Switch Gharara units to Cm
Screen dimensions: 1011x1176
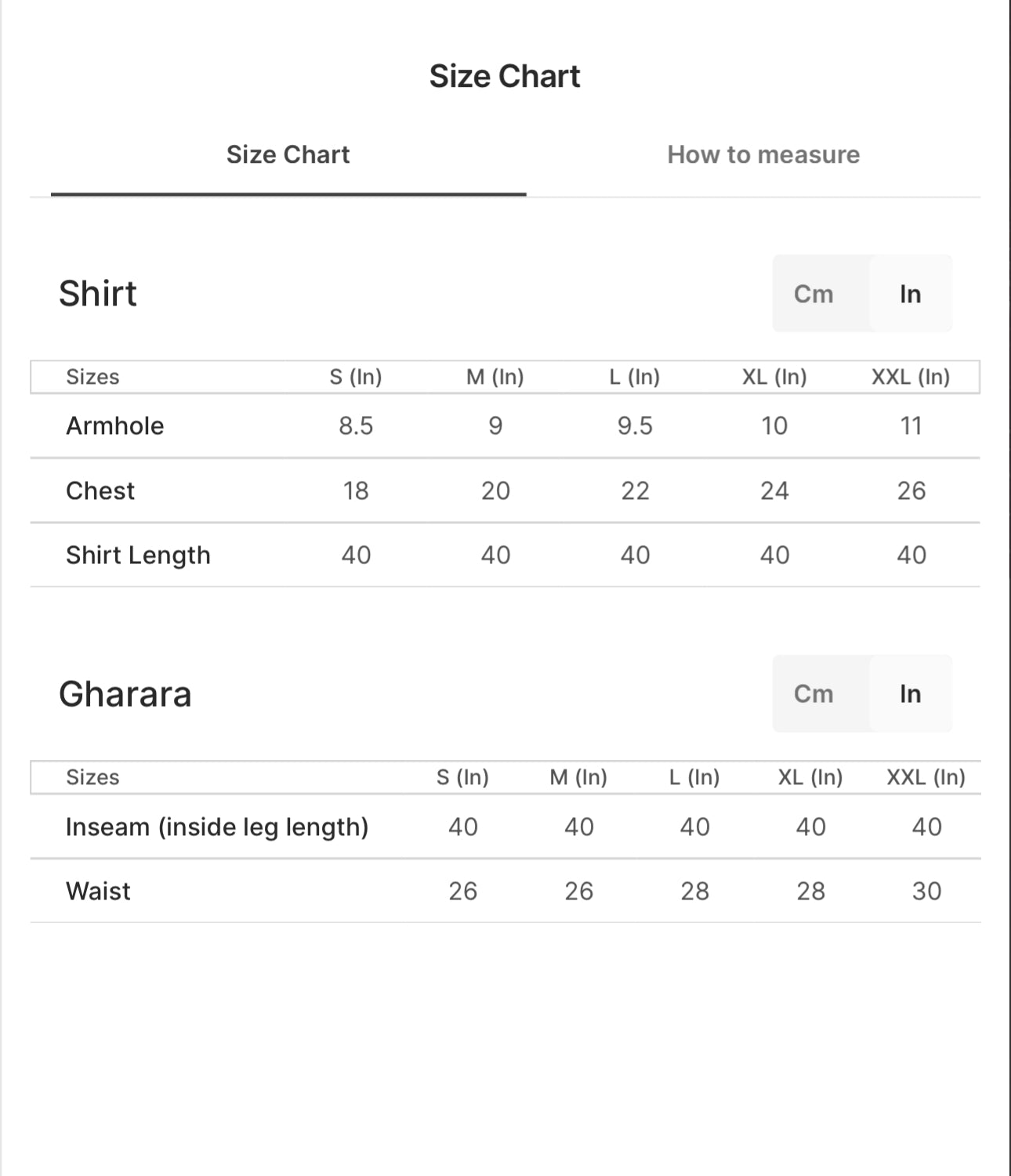click(814, 693)
